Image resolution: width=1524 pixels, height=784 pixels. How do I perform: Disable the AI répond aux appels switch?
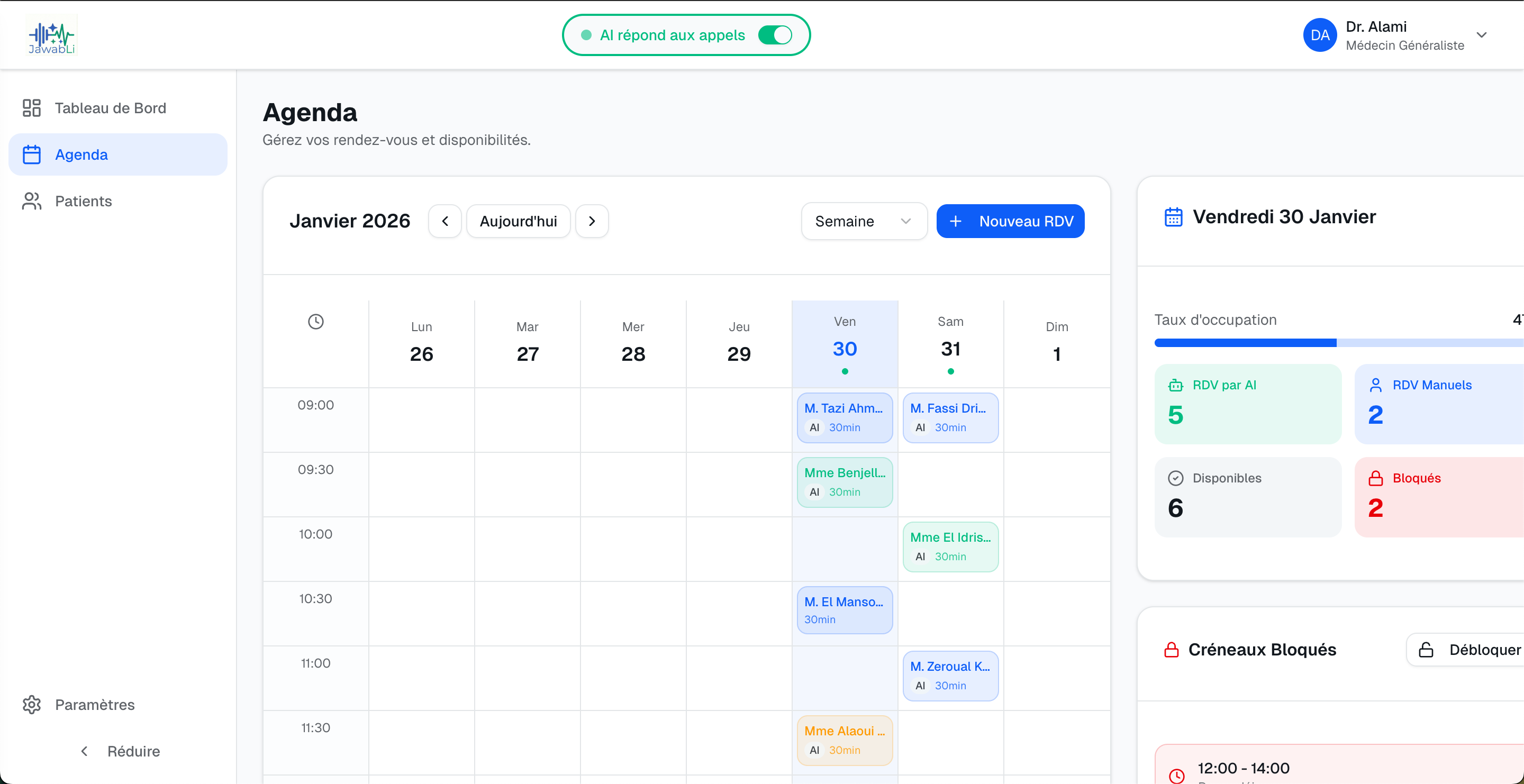(x=775, y=35)
